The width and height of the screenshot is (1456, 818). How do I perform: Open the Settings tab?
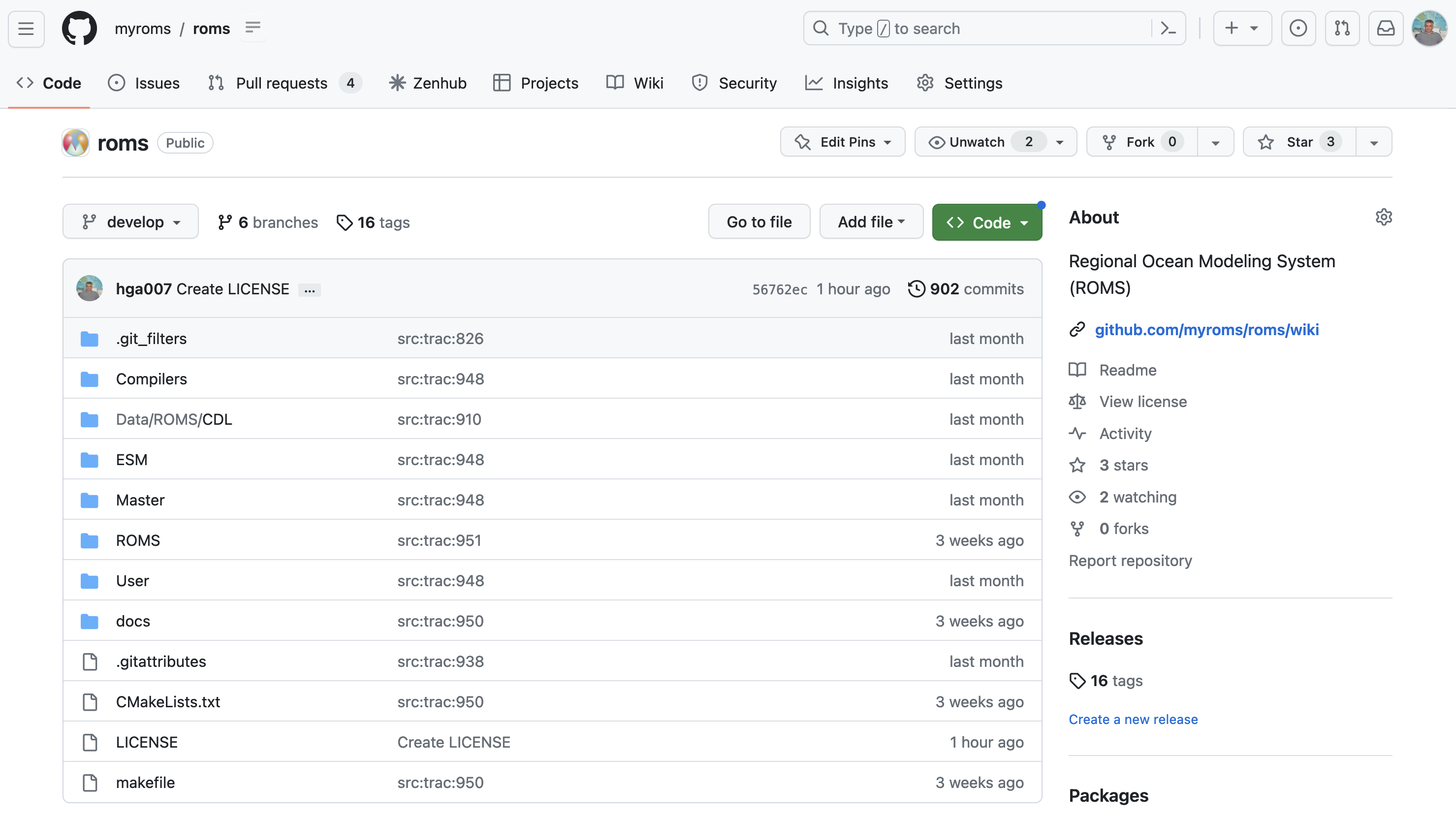(959, 83)
